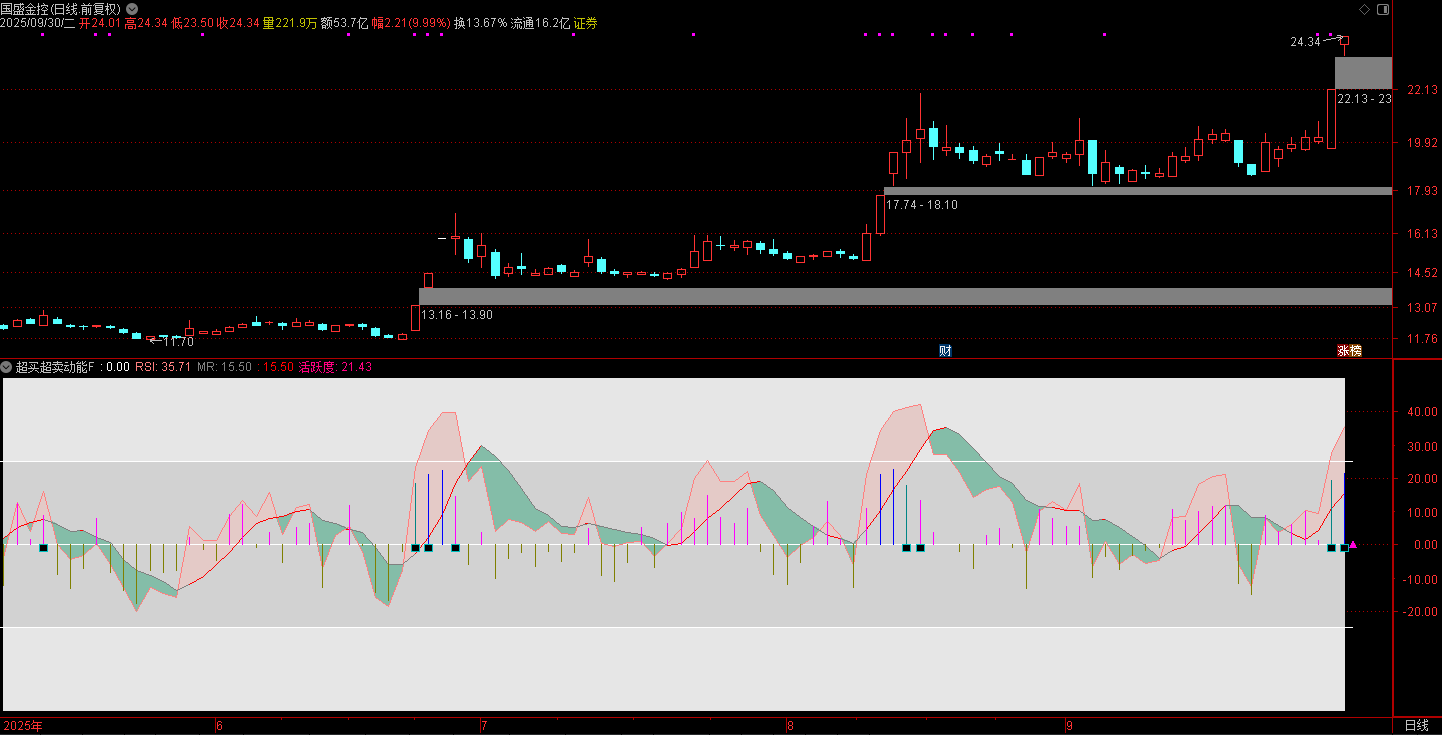This screenshot has height=735, width=1442.
Task: Click the 17.74 - 18.10 gap label
Action: [922, 204]
